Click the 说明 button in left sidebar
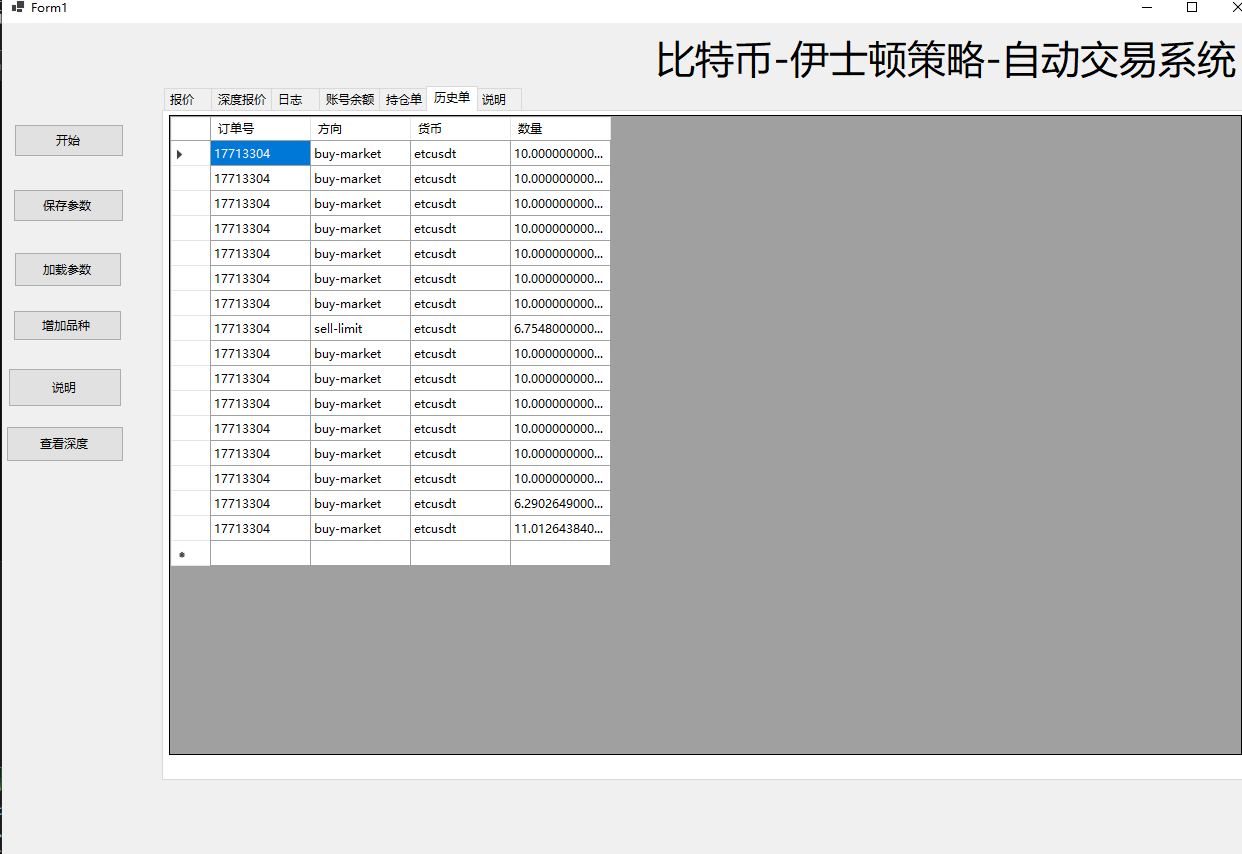The width and height of the screenshot is (1242, 854). tap(64, 388)
